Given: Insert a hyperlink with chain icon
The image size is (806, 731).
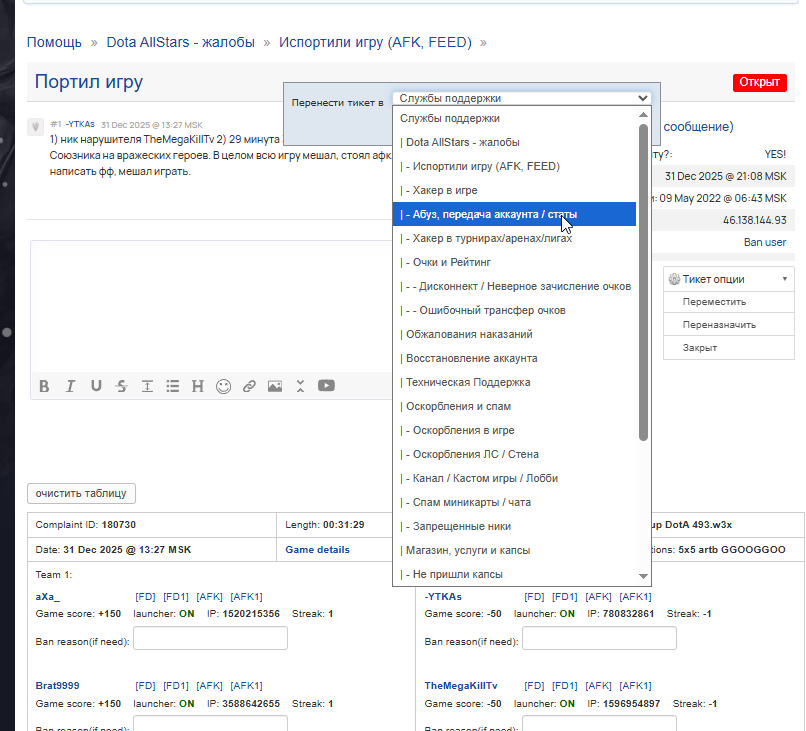Looking at the screenshot, I should tap(249, 386).
